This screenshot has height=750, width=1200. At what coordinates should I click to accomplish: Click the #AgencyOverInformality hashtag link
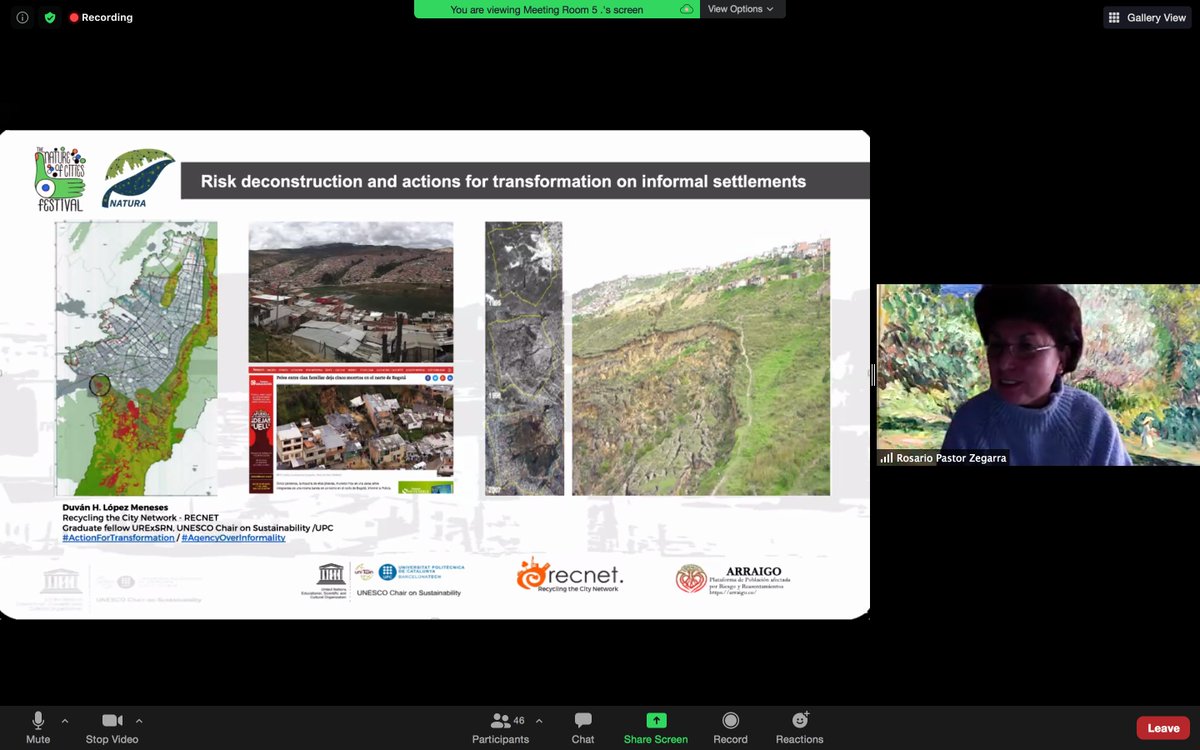(x=233, y=538)
